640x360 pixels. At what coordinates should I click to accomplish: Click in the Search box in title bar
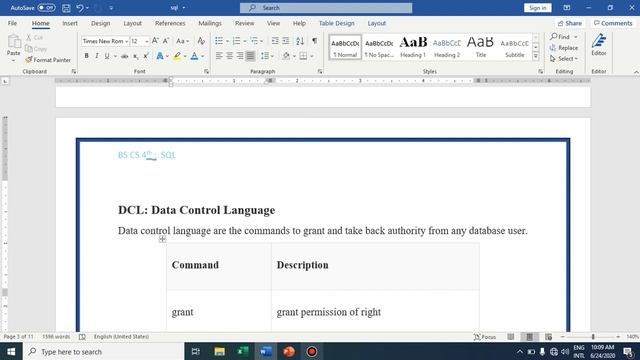click(326, 8)
